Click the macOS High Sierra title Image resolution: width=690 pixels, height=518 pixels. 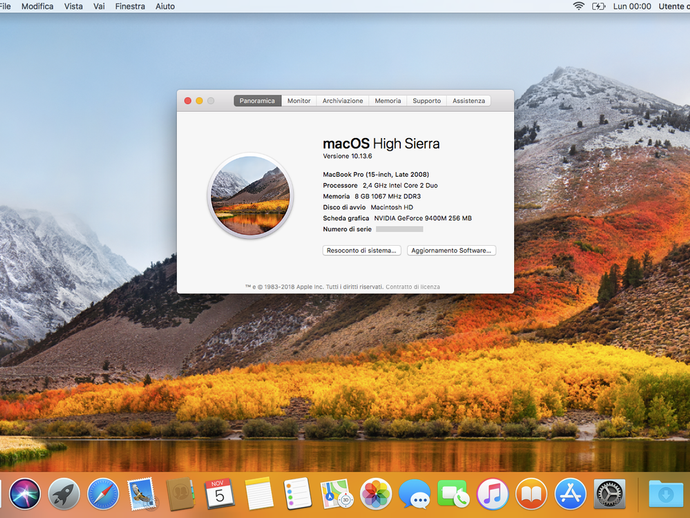[381, 143]
